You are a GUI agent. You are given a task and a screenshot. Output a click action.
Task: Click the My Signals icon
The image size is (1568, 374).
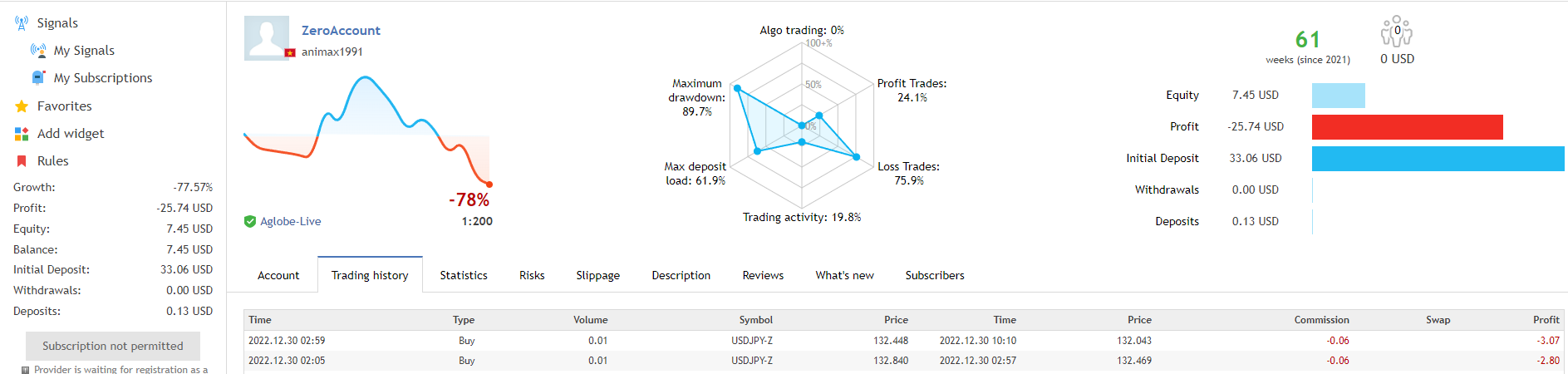point(38,51)
